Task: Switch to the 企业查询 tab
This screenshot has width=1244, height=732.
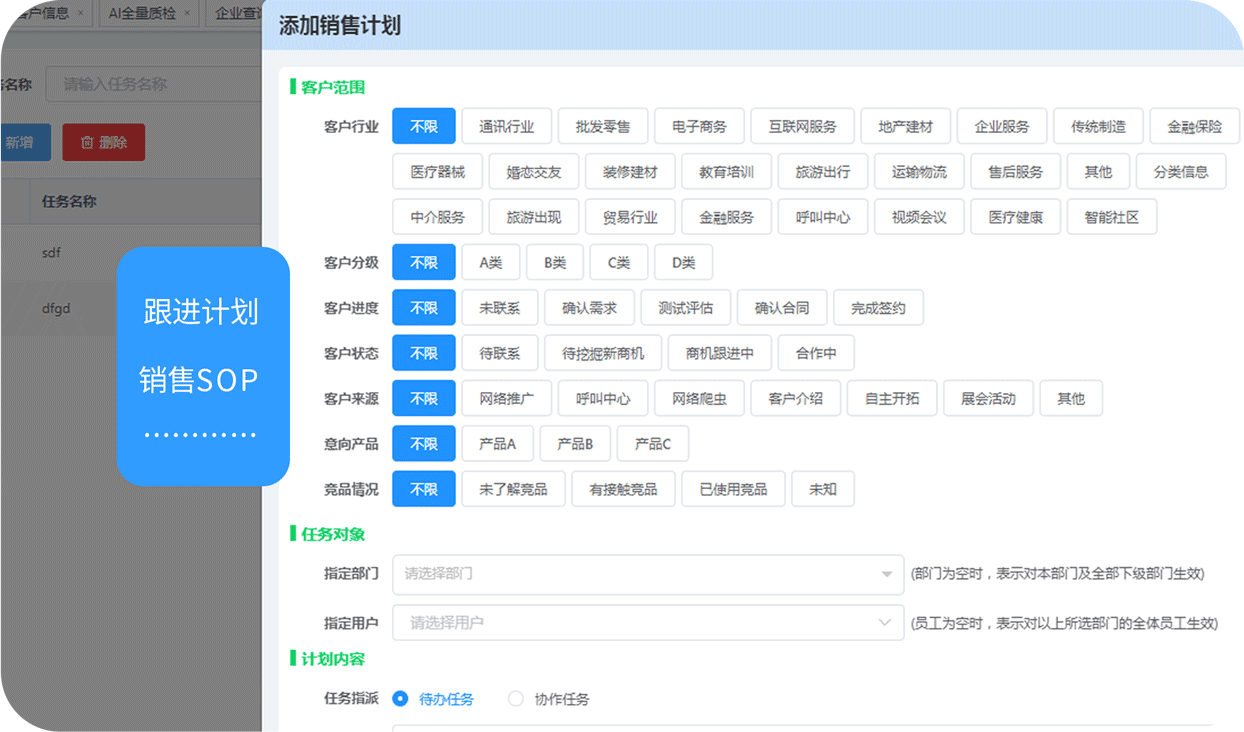Action: pos(236,14)
